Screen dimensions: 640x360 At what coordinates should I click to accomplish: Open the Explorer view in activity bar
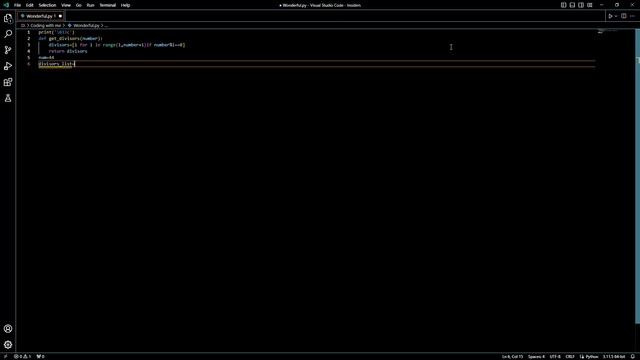(8, 18)
